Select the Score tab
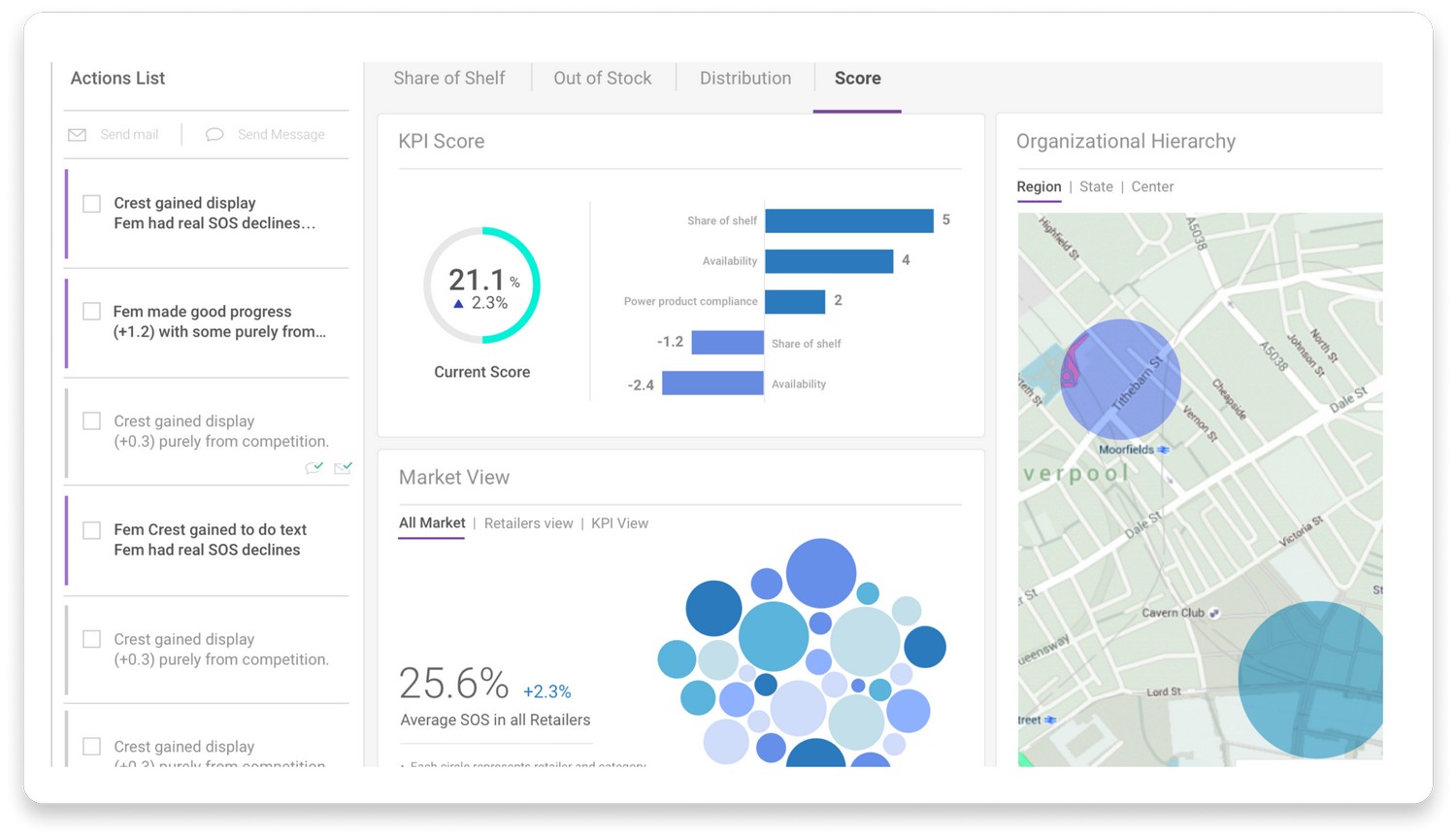Image resolution: width=1456 pixels, height=838 pixels. point(858,79)
